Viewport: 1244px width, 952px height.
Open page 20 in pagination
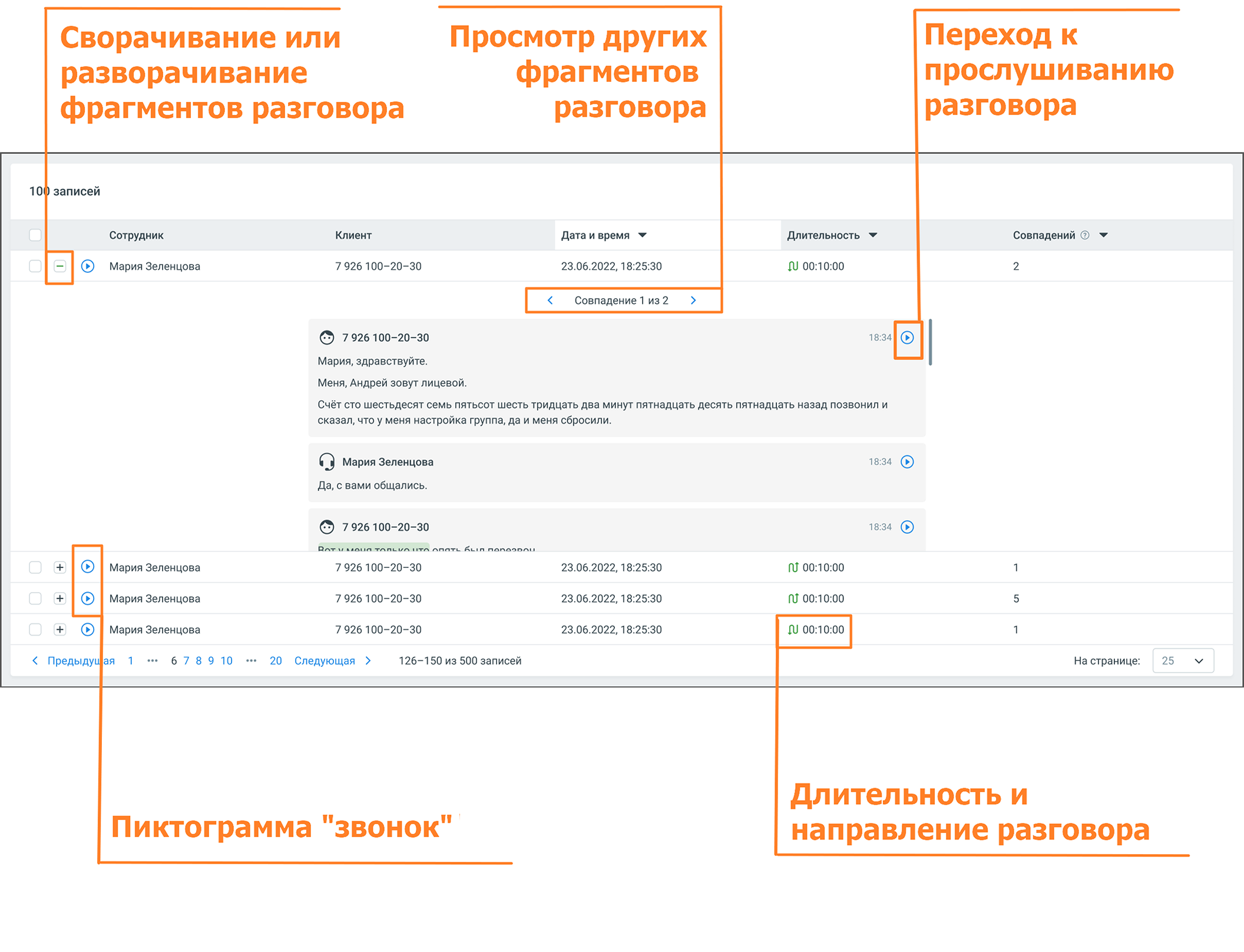coord(276,661)
